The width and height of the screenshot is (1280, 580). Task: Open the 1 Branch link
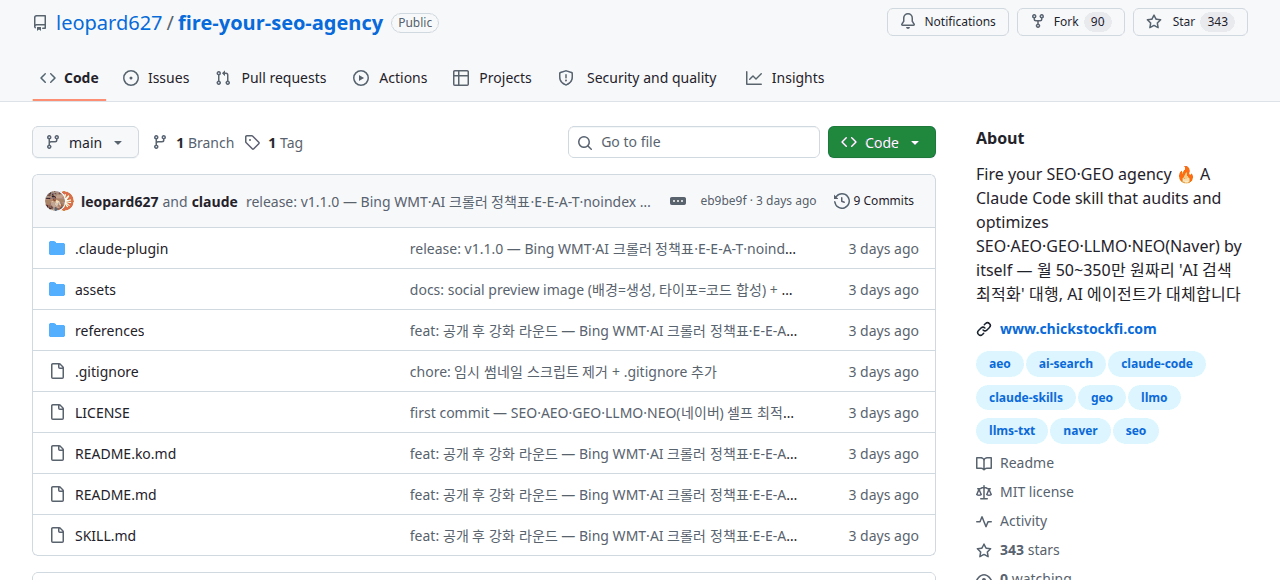point(193,143)
